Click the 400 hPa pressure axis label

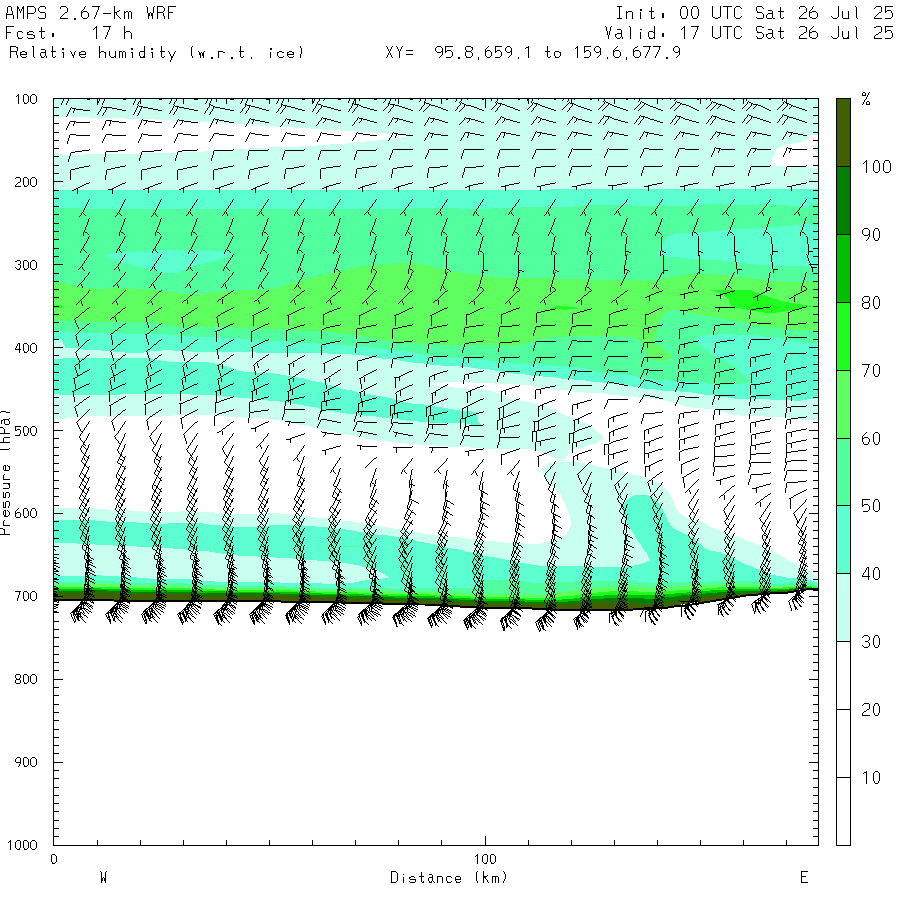tap(26, 348)
